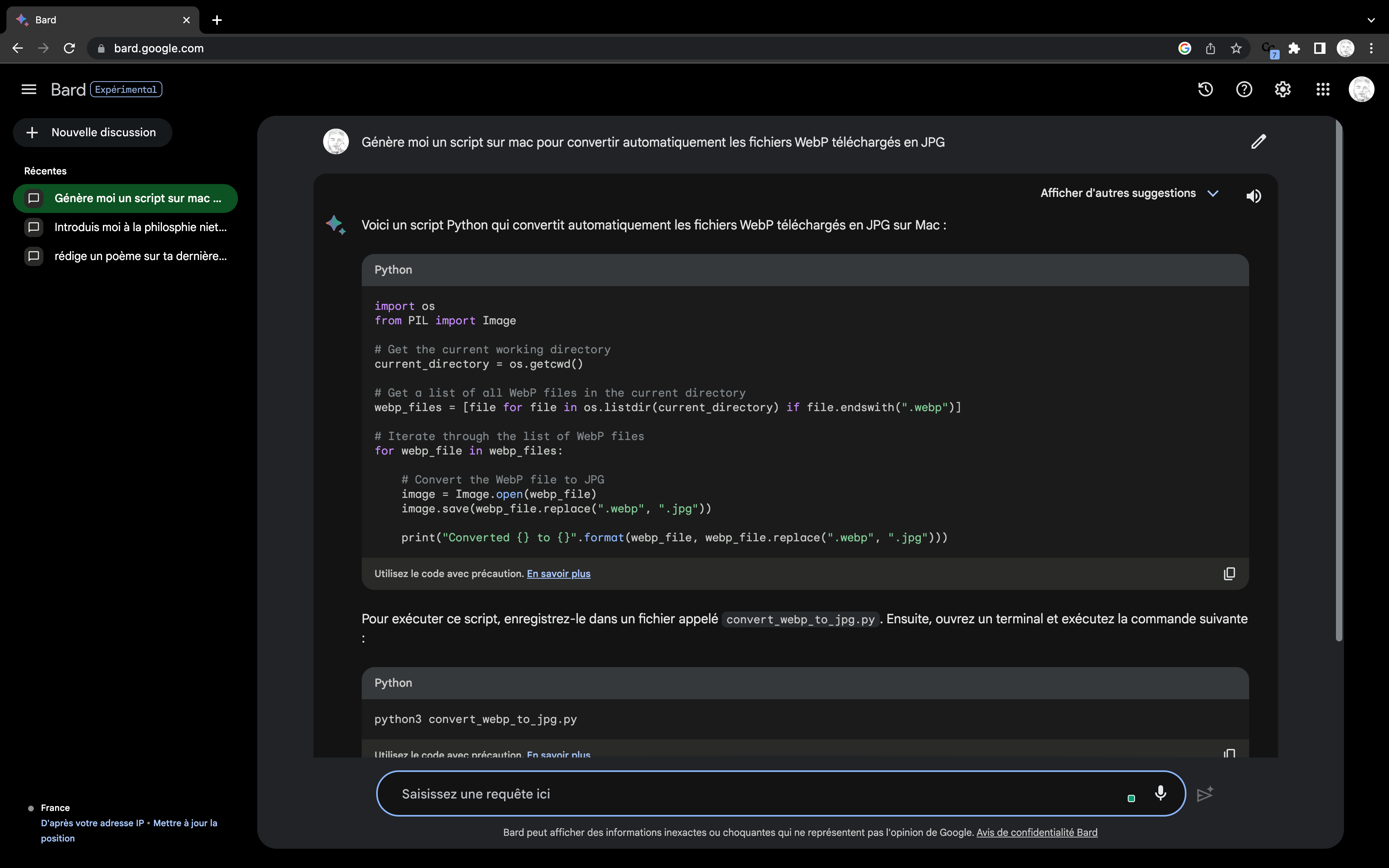Bookmark this page with star icon
The image size is (1389, 868).
pyautogui.click(x=1236, y=48)
